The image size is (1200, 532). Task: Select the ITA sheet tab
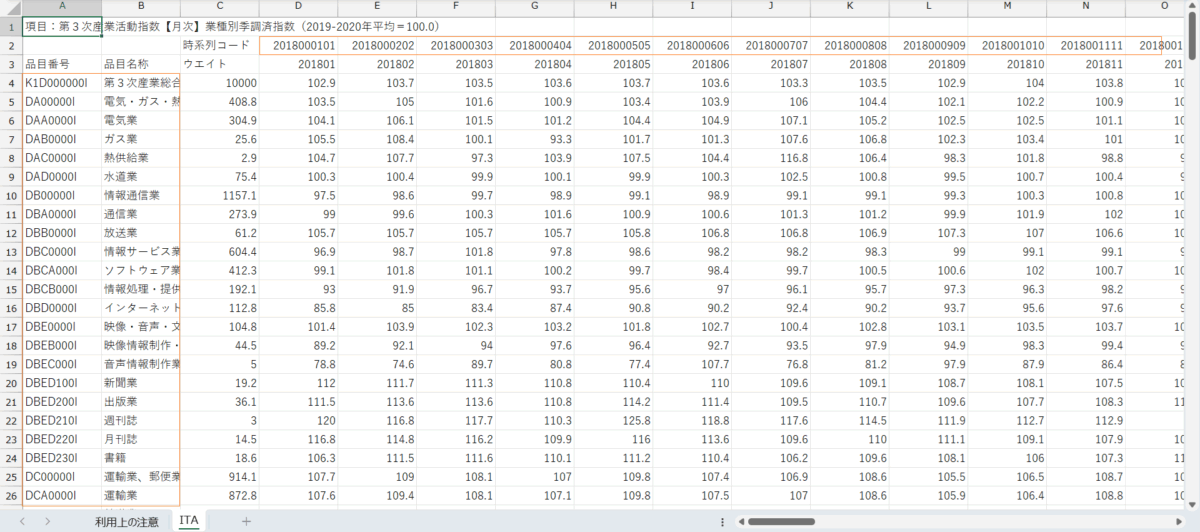tap(188, 521)
